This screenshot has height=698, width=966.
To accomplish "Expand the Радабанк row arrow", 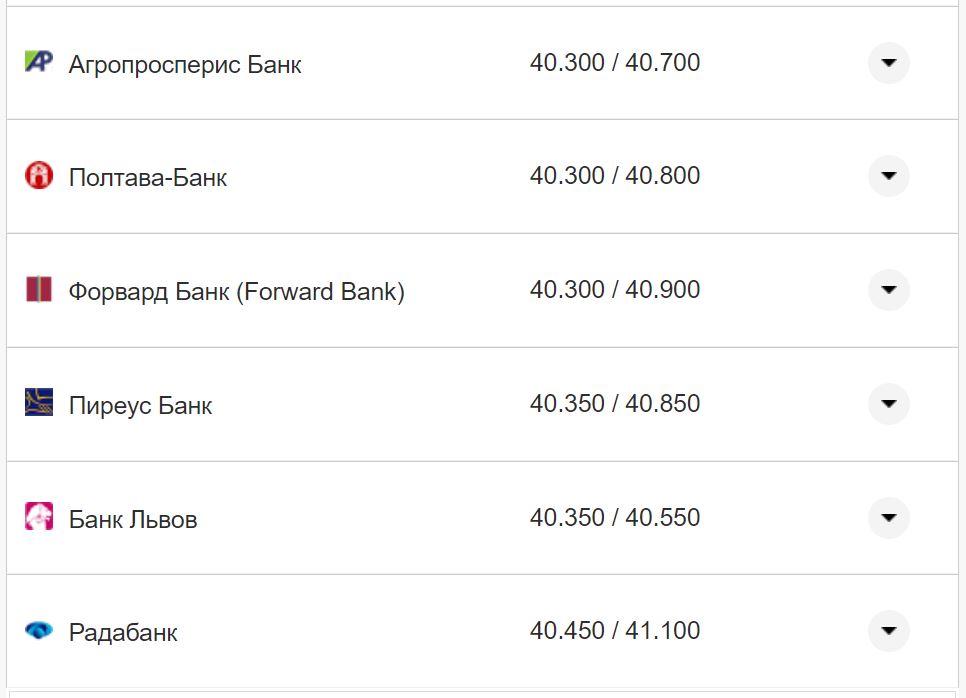I will 888,631.
